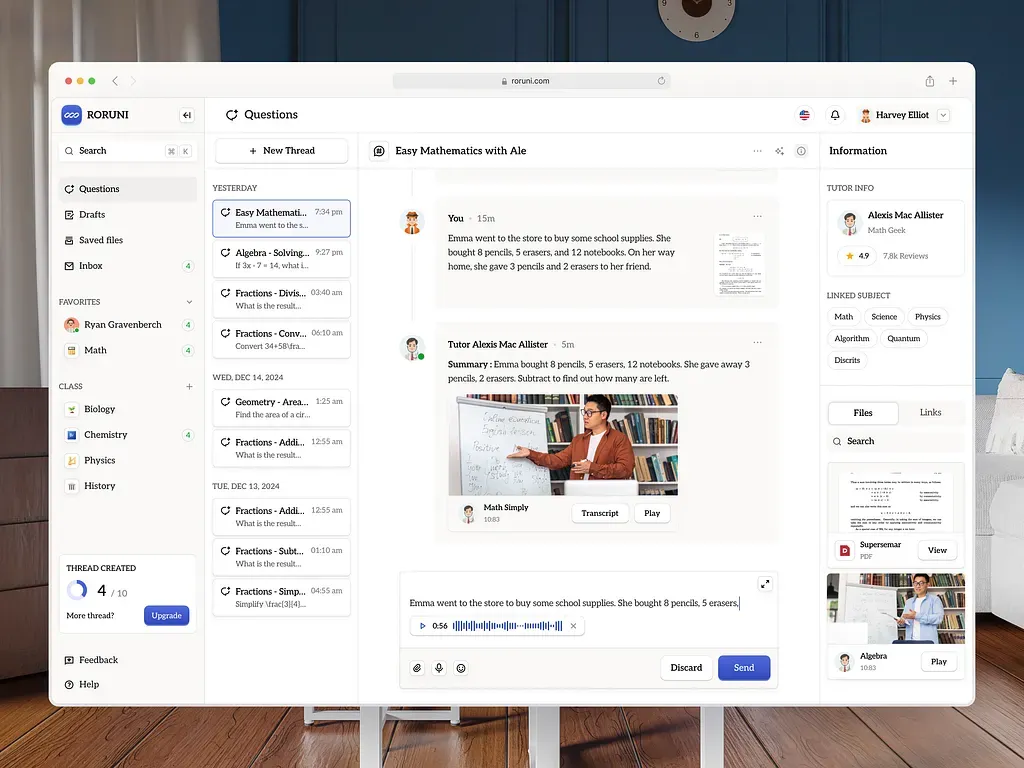Open thread info icon

[x=801, y=151]
